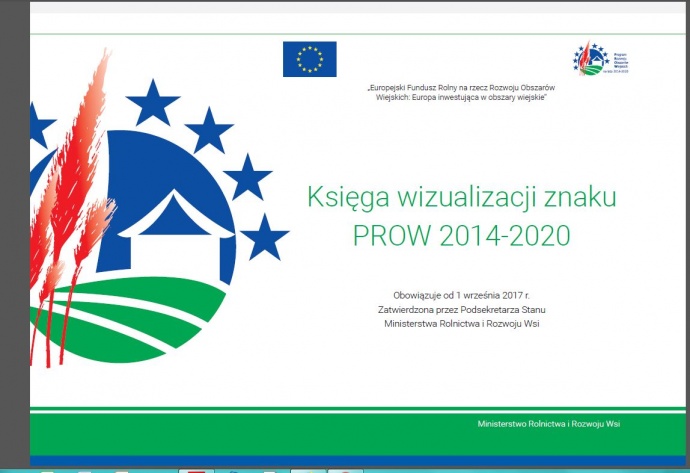Click the large PROW logo with red wheat
Screen dimensions: 690x473
click(x=159, y=208)
